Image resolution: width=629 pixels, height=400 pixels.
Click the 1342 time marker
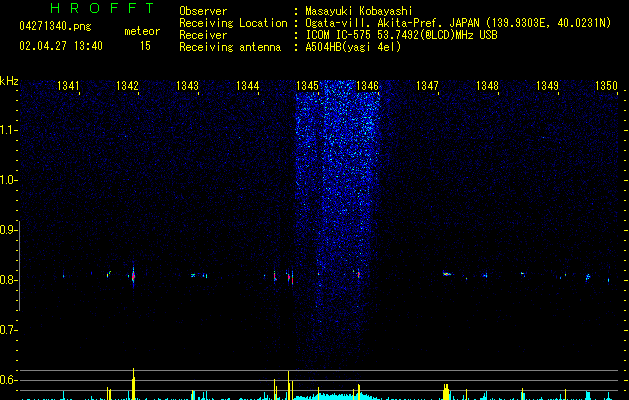pyautogui.click(x=127, y=86)
